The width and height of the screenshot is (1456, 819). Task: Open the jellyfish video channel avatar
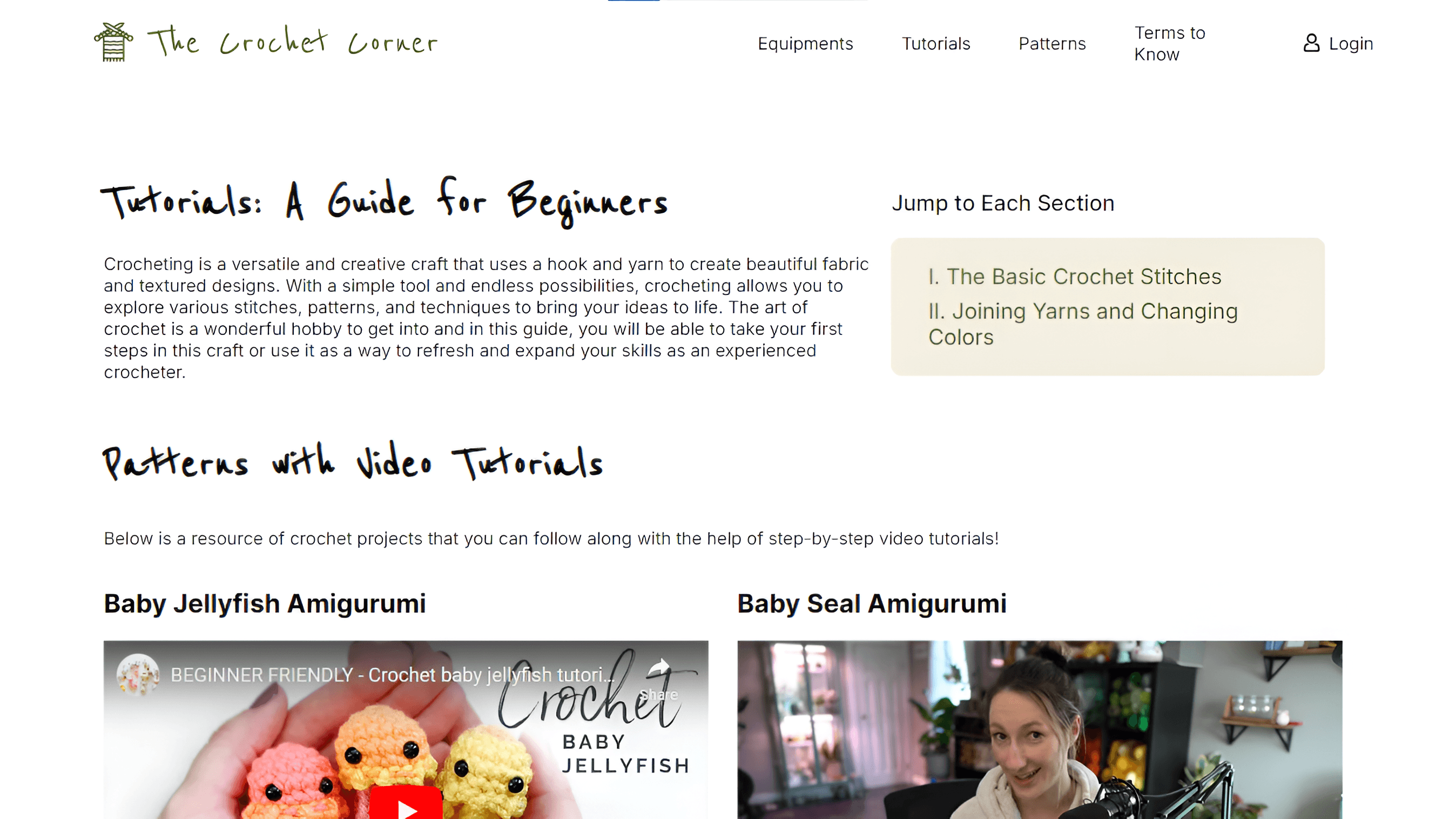coord(137,674)
